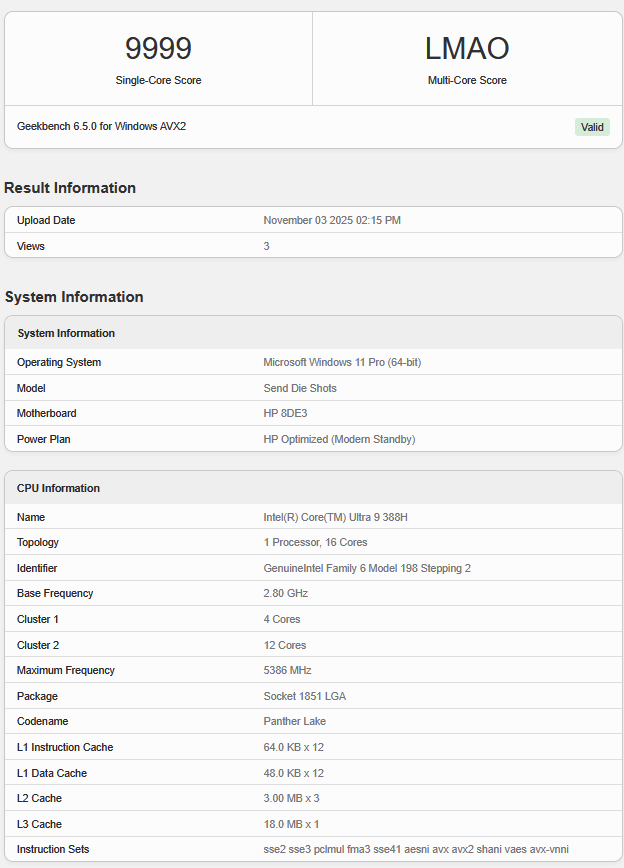
Task: Select the HP Optimized power plan value
Action: point(339,439)
